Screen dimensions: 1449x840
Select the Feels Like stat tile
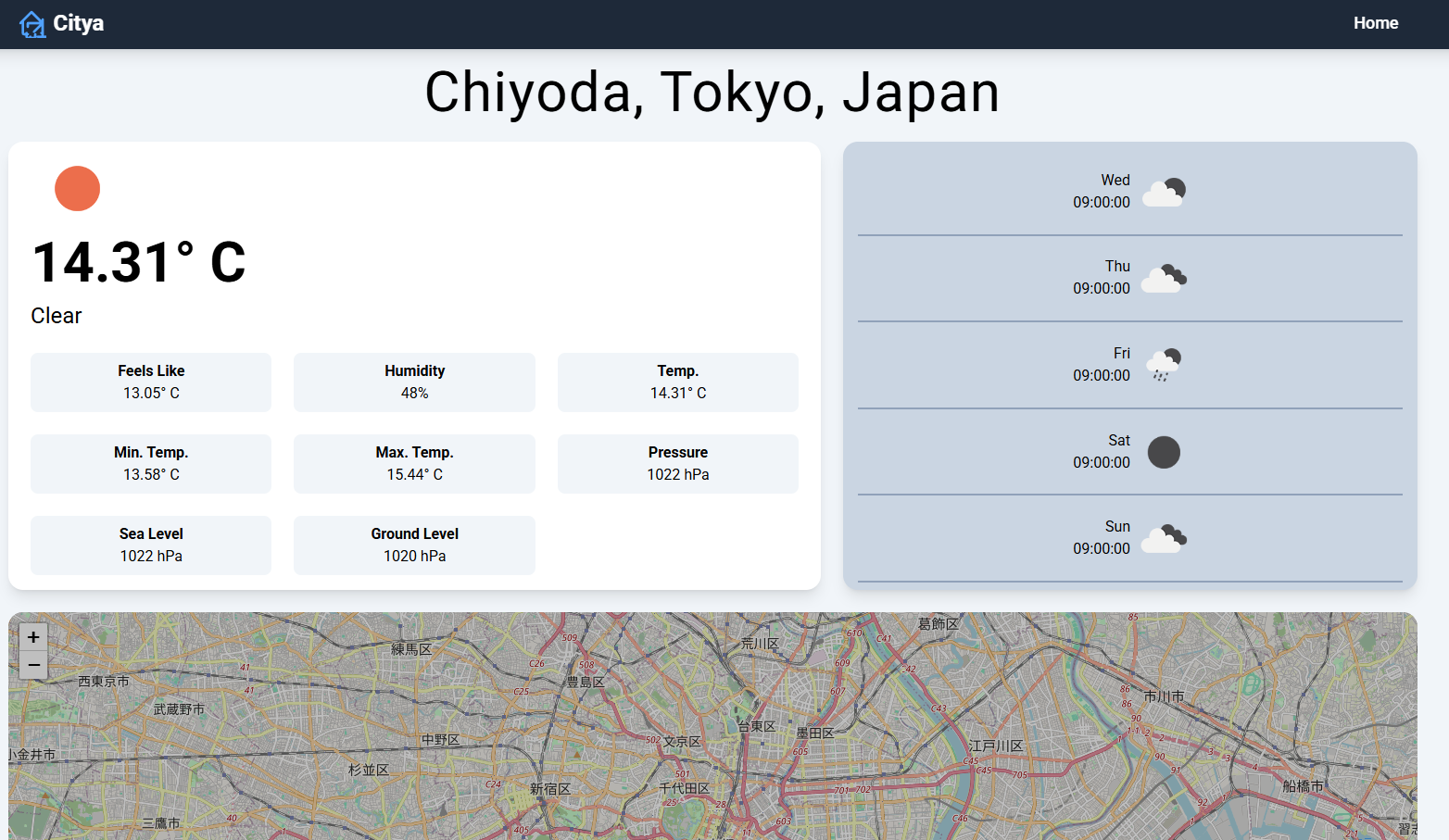[x=151, y=382]
